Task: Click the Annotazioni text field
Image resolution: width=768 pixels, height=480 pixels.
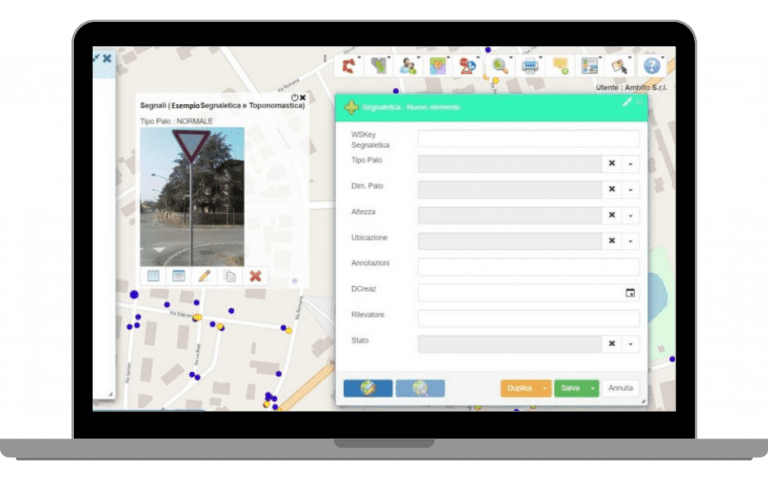Action: click(x=528, y=267)
